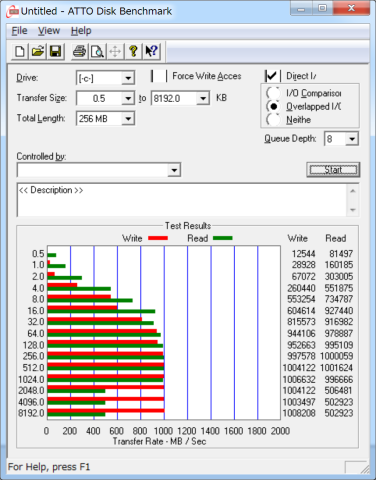Screen dimensions: 376x480
Task: Click the ATTO app icon in title bar
Action: click(12, 11)
